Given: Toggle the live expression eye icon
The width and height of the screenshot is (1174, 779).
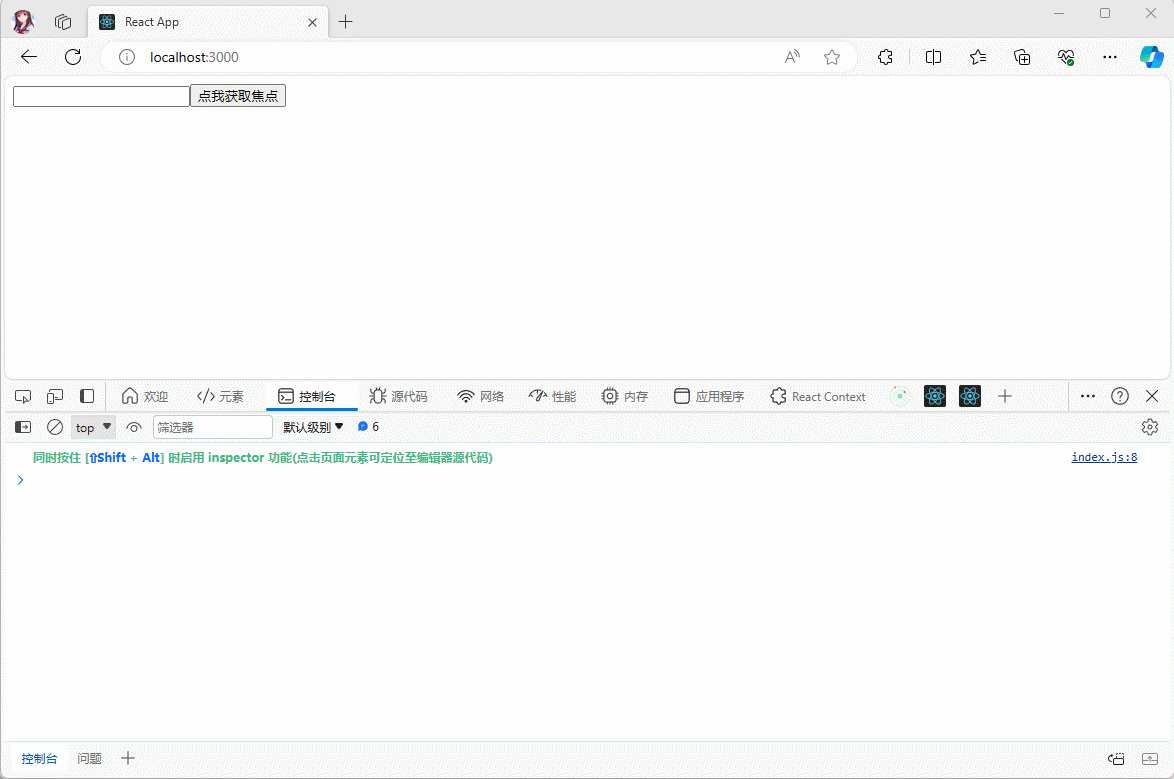Looking at the screenshot, I should (134, 427).
